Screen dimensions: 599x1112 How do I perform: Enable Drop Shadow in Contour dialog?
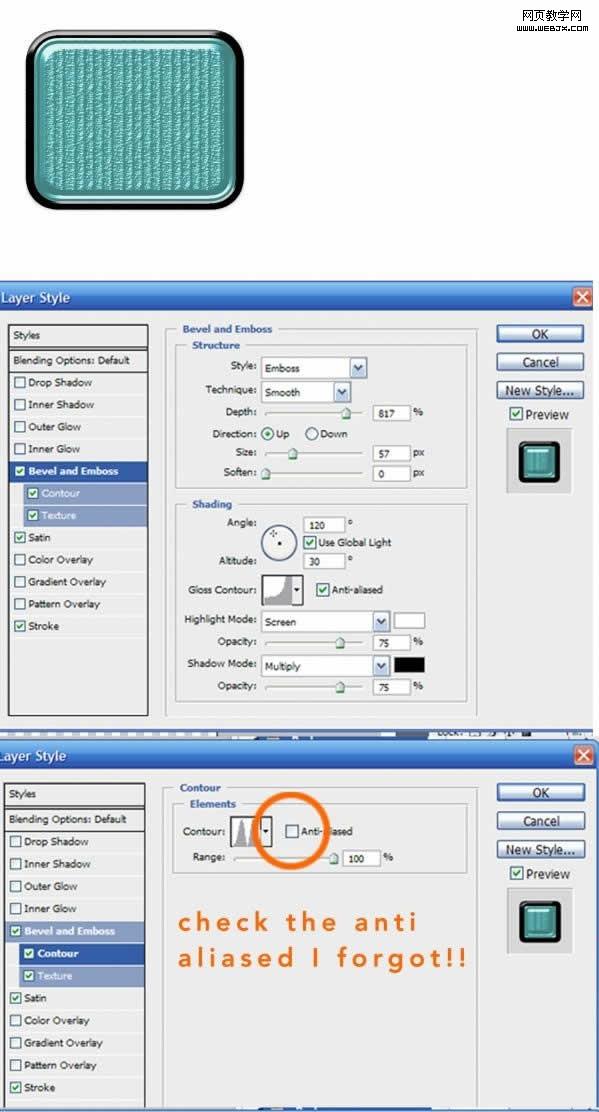[16, 842]
